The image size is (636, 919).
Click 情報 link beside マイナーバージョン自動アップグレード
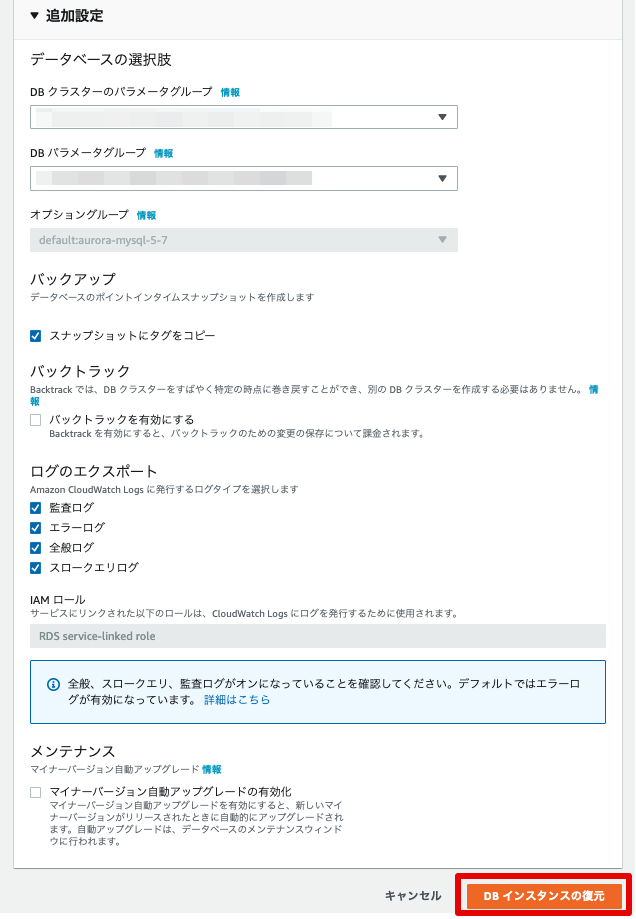point(212,769)
